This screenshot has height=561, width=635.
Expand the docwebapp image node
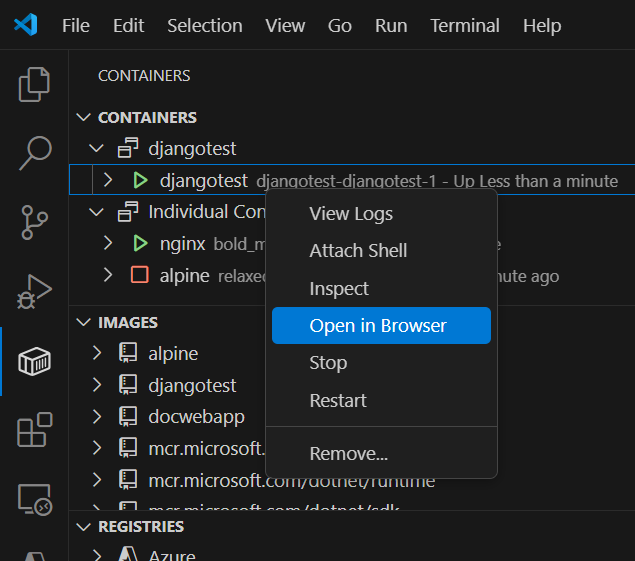[97, 417]
